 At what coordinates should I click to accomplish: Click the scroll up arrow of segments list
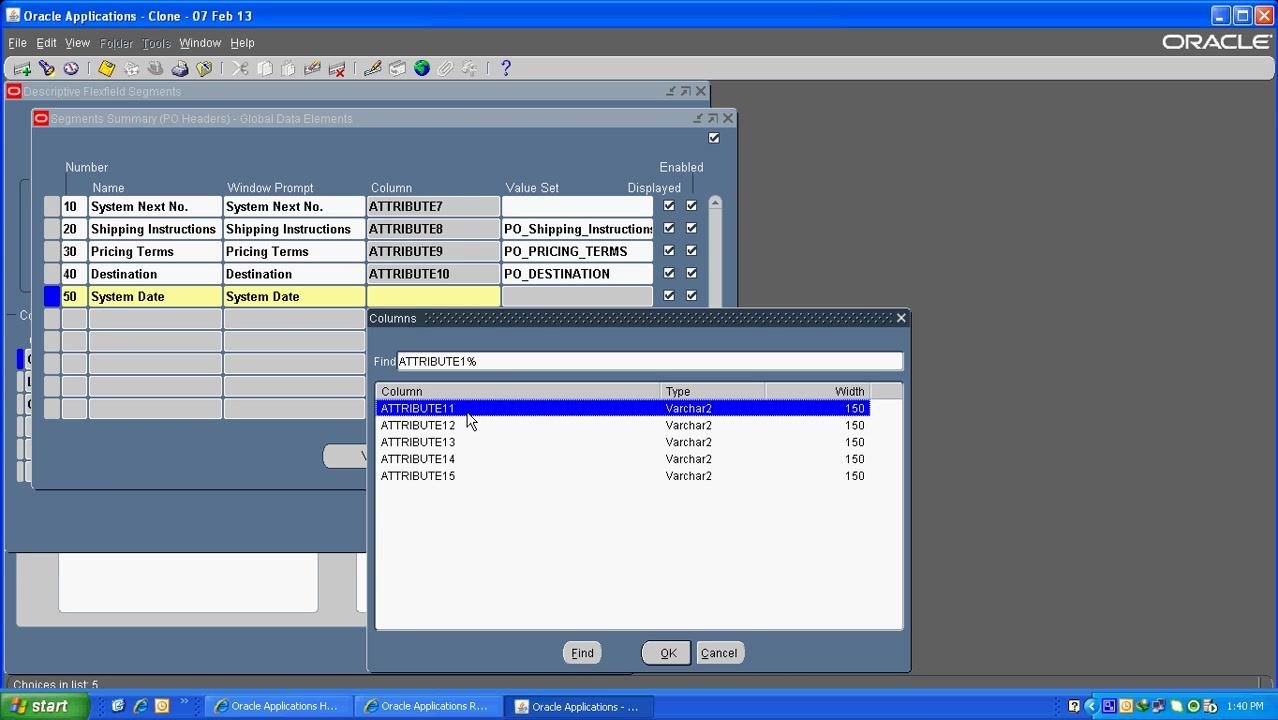click(715, 203)
